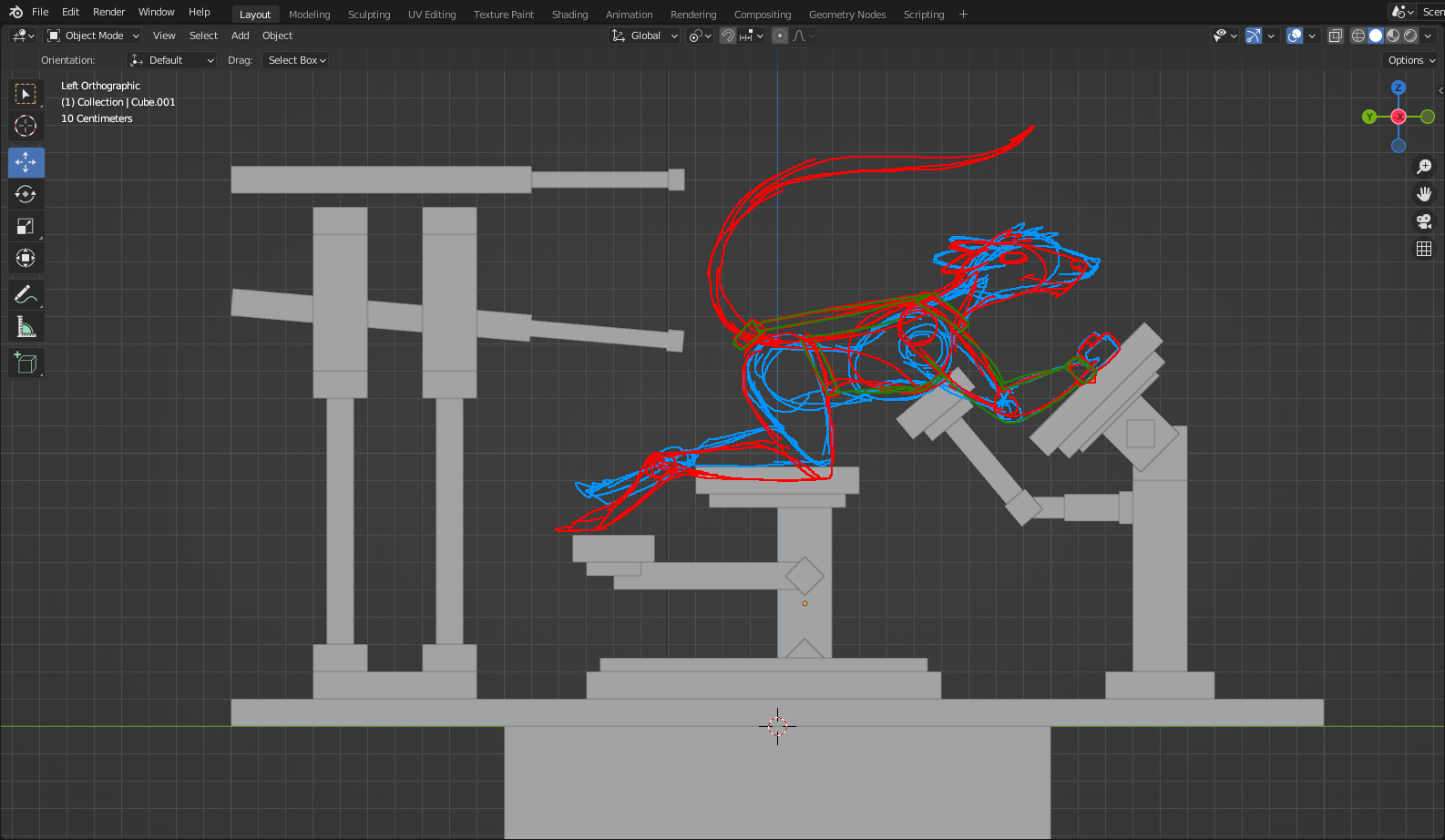Select the Rotate tool in the toolbar
The image size is (1445, 840).
click(26, 194)
